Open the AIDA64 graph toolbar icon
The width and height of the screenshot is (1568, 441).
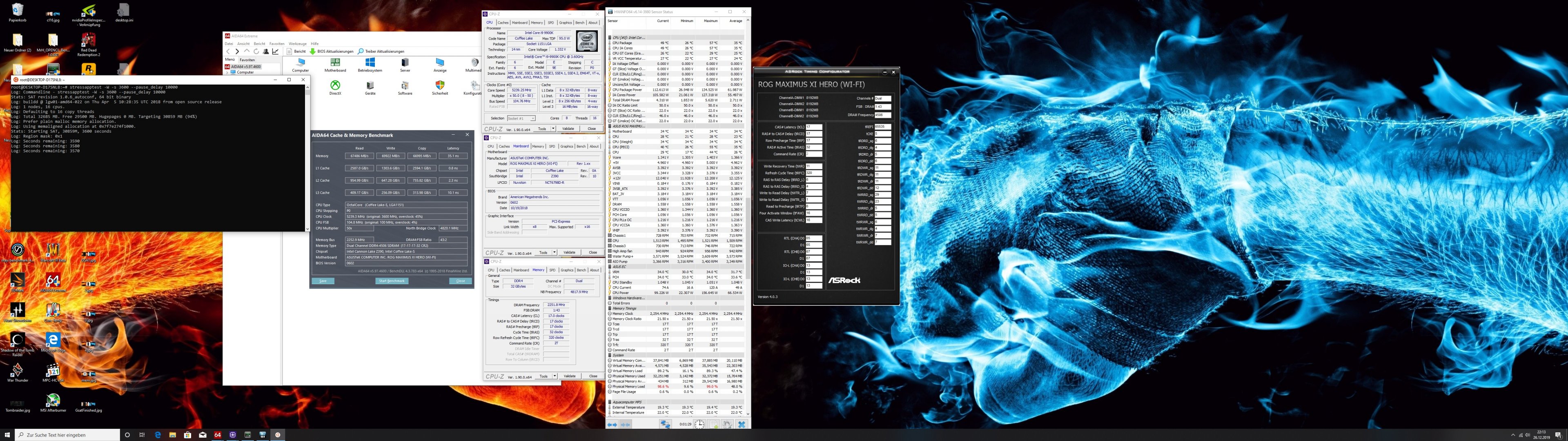(x=276, y=52)
